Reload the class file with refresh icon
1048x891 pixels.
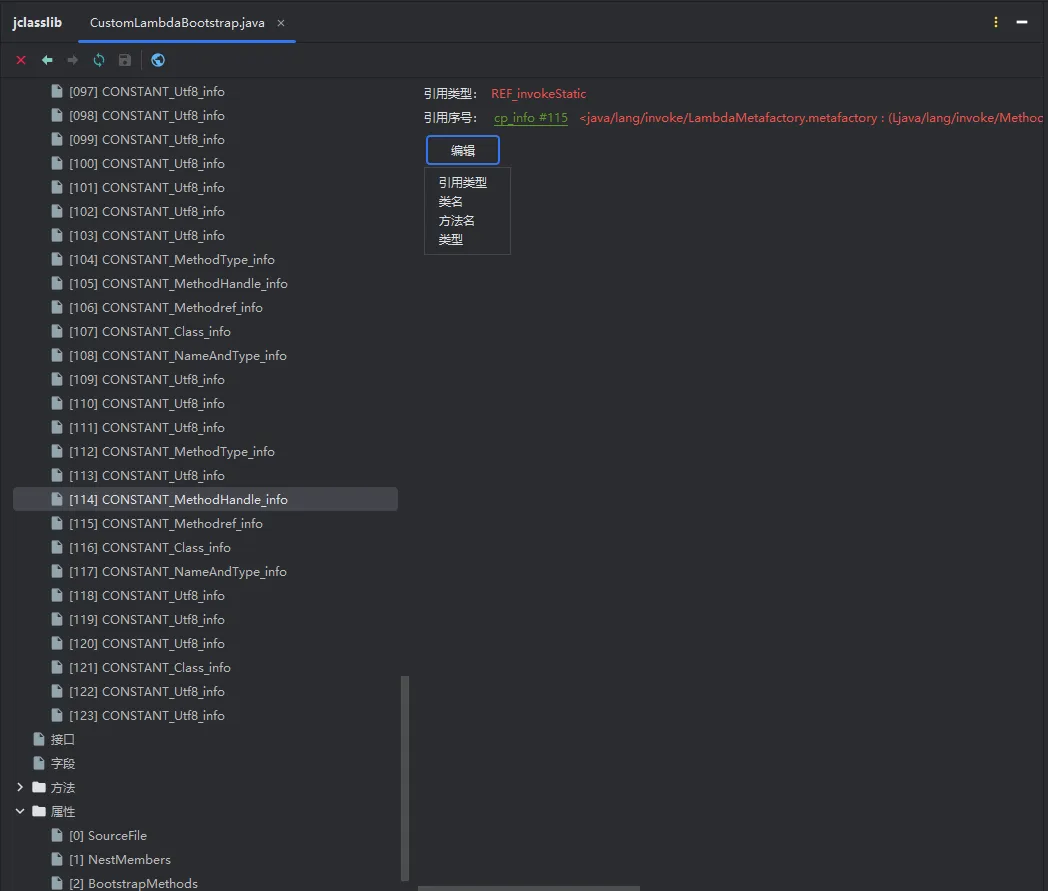coord(99,60)
